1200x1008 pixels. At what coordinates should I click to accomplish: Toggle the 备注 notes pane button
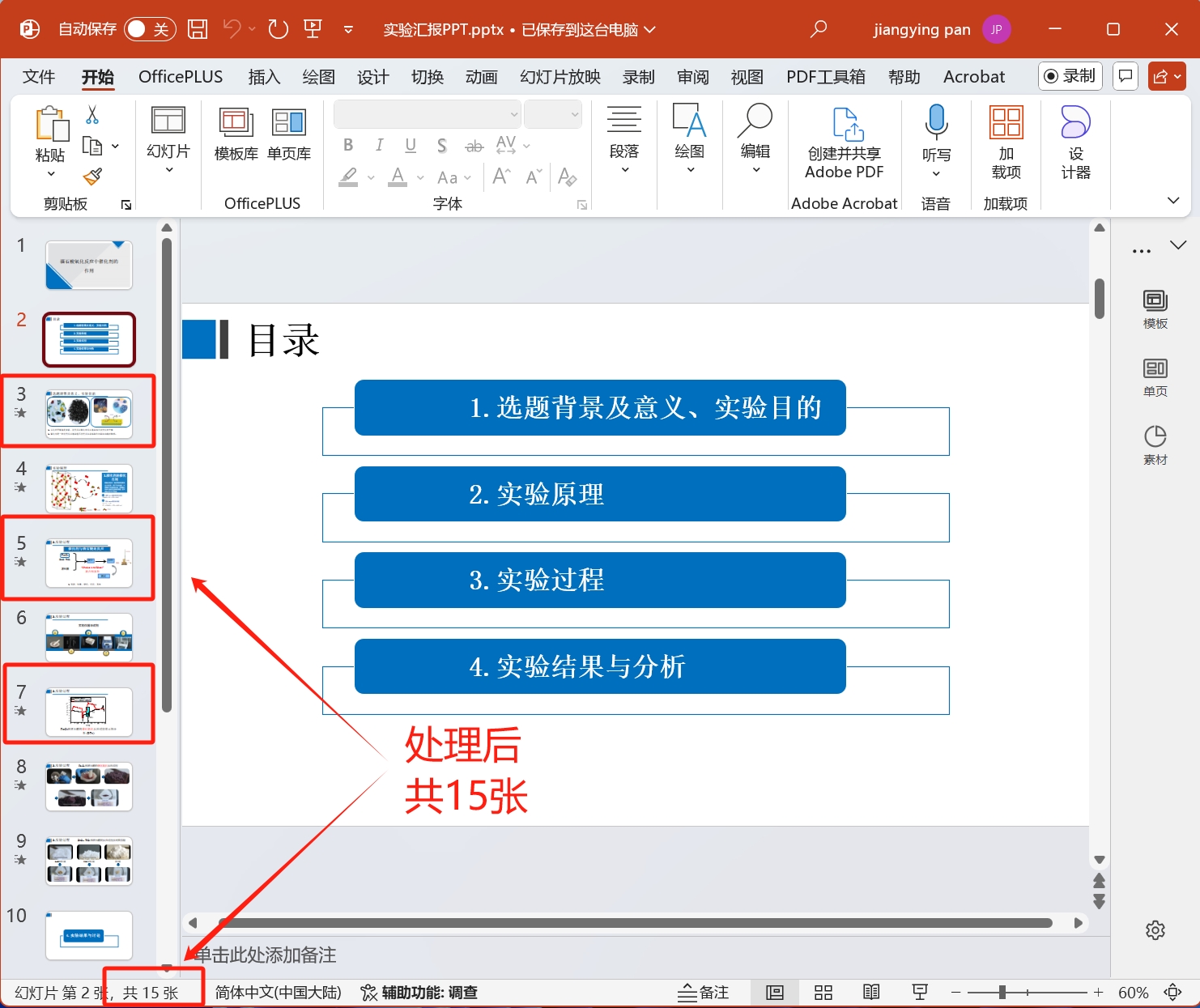[704, 993]
